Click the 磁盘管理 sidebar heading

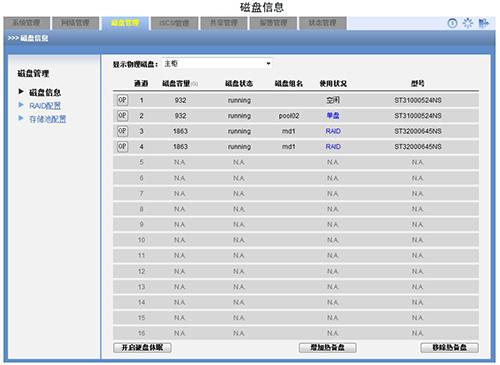33,73
